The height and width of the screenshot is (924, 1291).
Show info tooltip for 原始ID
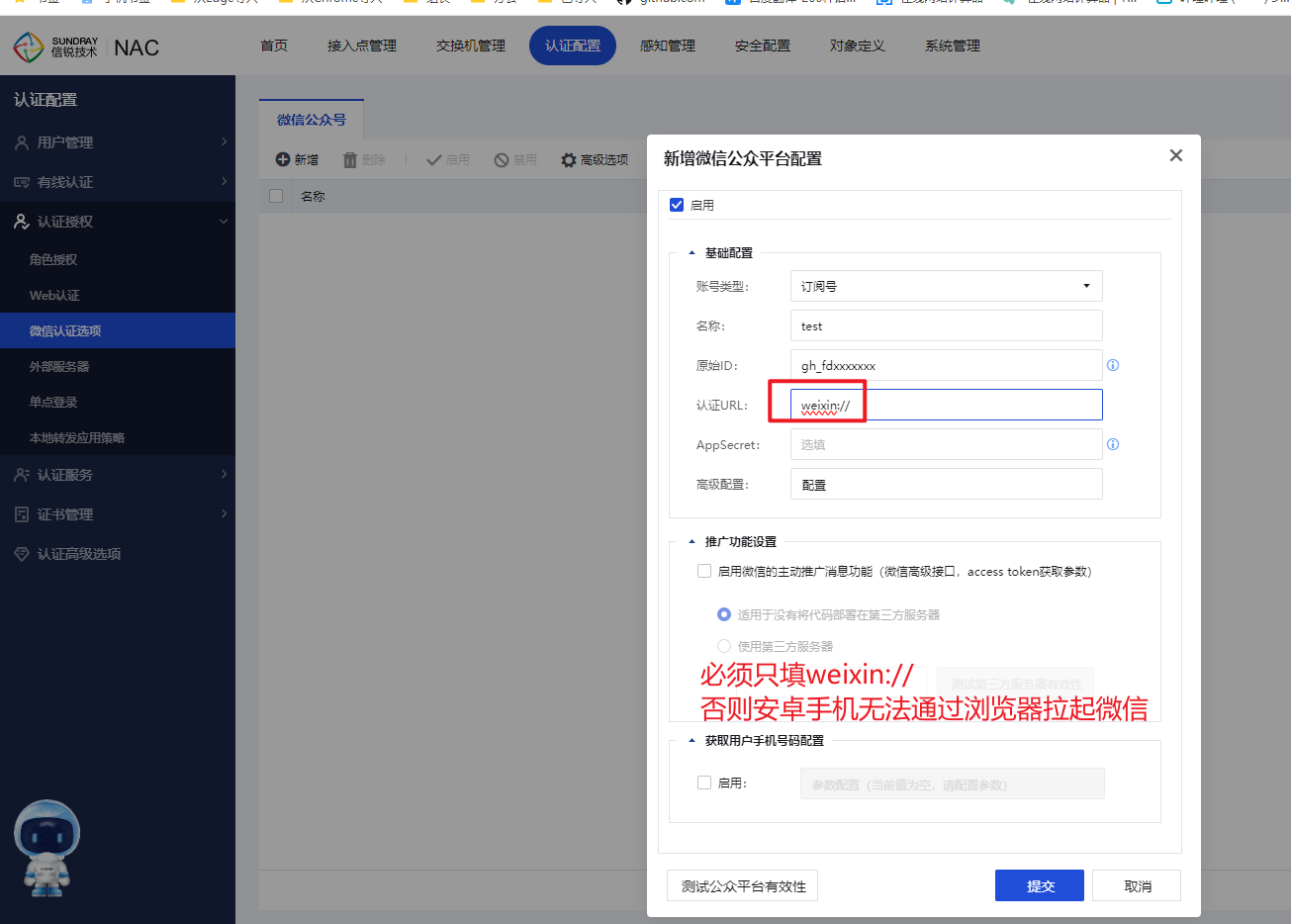coord(1113,365)
